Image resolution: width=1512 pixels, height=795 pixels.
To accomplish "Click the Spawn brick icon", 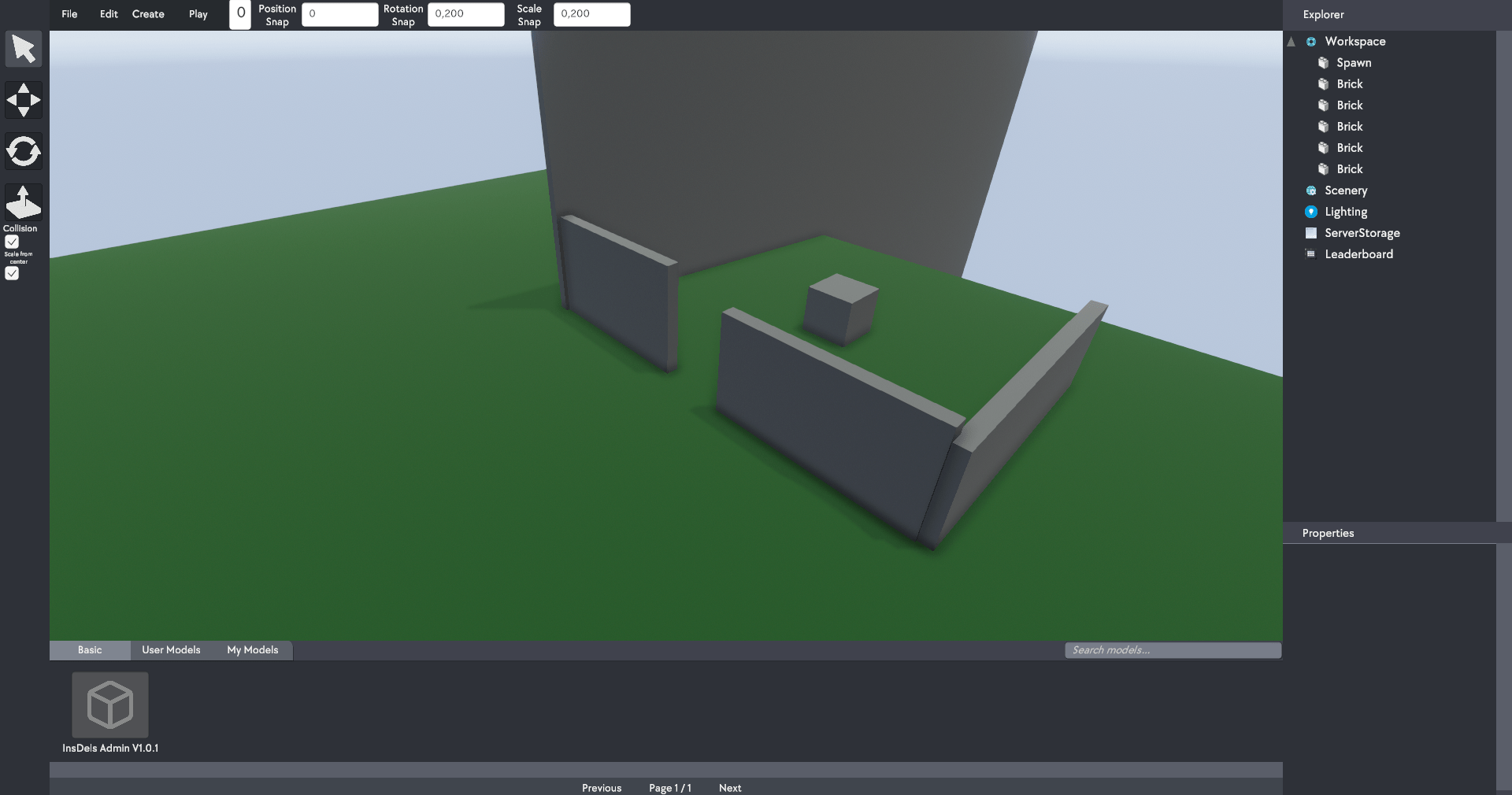I will pos(1324,63).
